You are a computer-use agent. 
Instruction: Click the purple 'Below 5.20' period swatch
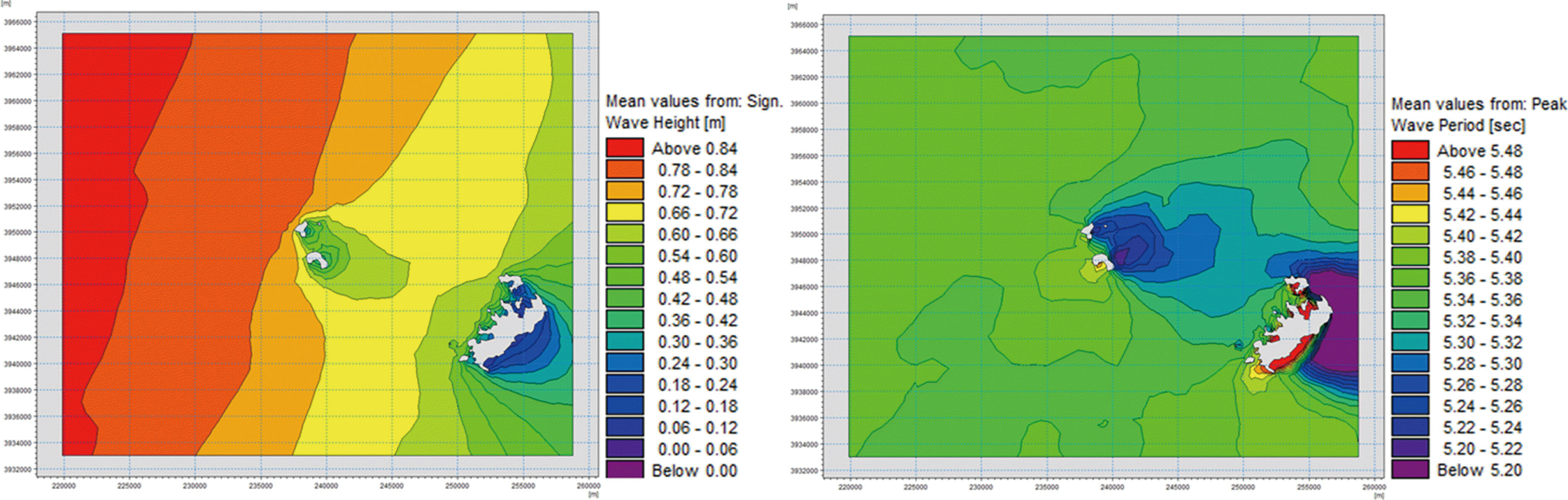(x=1410, y=470)
